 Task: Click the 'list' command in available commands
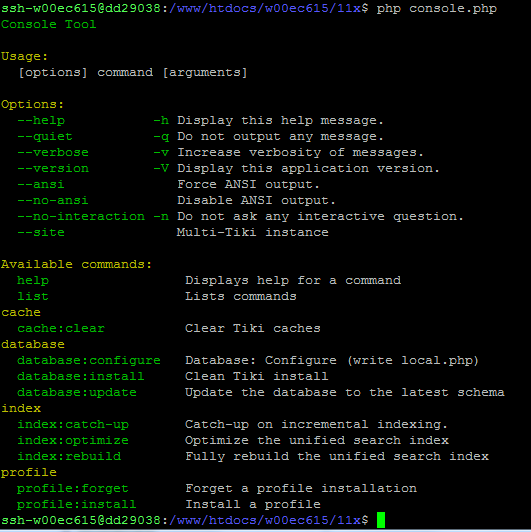tap(33, 297)
